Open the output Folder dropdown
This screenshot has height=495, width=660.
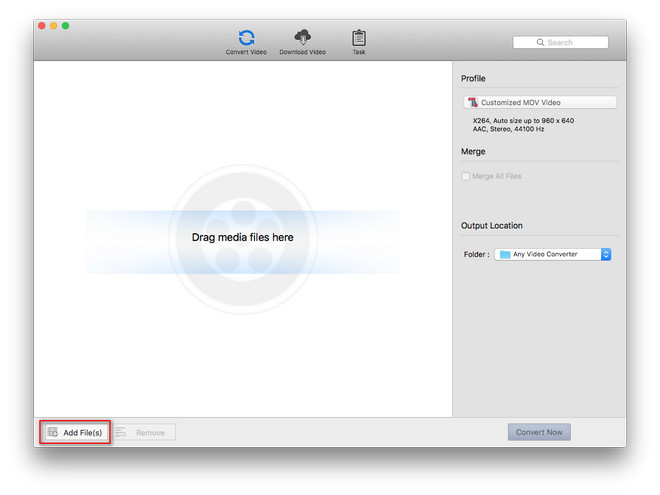point(552,254)
